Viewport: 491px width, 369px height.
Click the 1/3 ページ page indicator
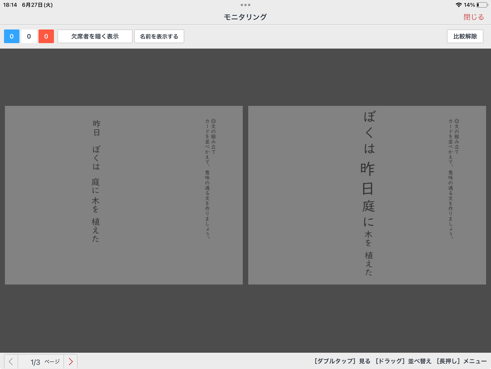tap(45, 362)
